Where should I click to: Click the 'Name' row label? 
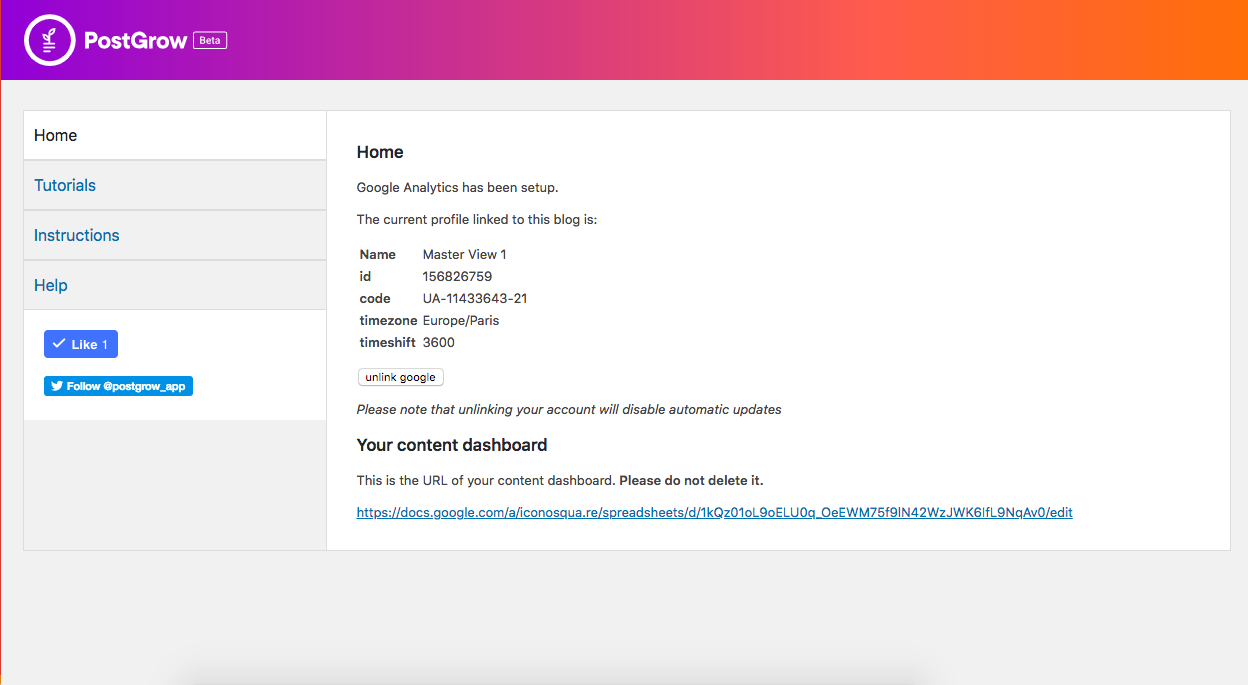(x=378, y=254)
